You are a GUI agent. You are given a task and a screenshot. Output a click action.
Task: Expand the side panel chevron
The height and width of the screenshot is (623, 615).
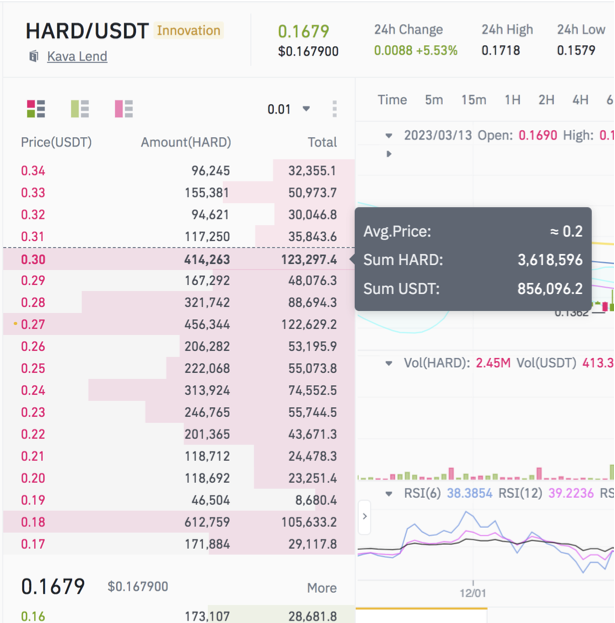(x=365, y=517)
